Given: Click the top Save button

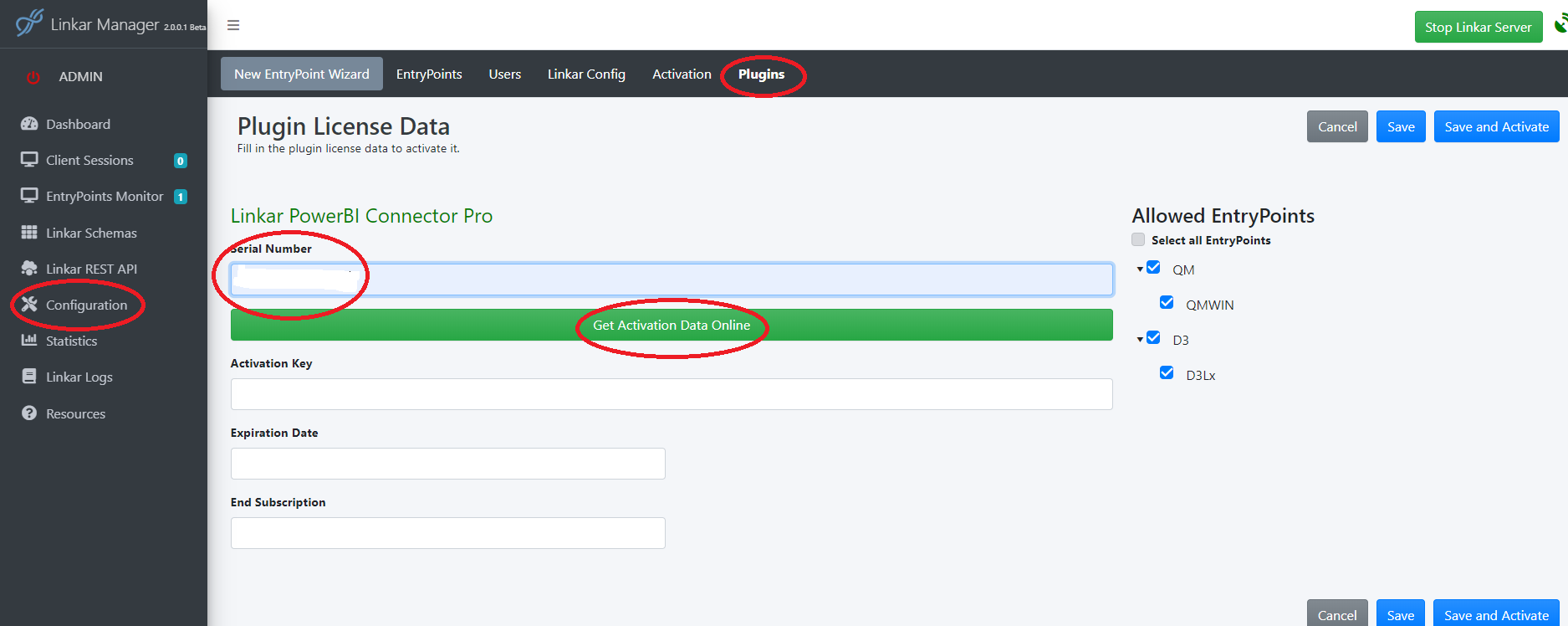Looking at the screenshot, I should click(x=1401, y=126).
